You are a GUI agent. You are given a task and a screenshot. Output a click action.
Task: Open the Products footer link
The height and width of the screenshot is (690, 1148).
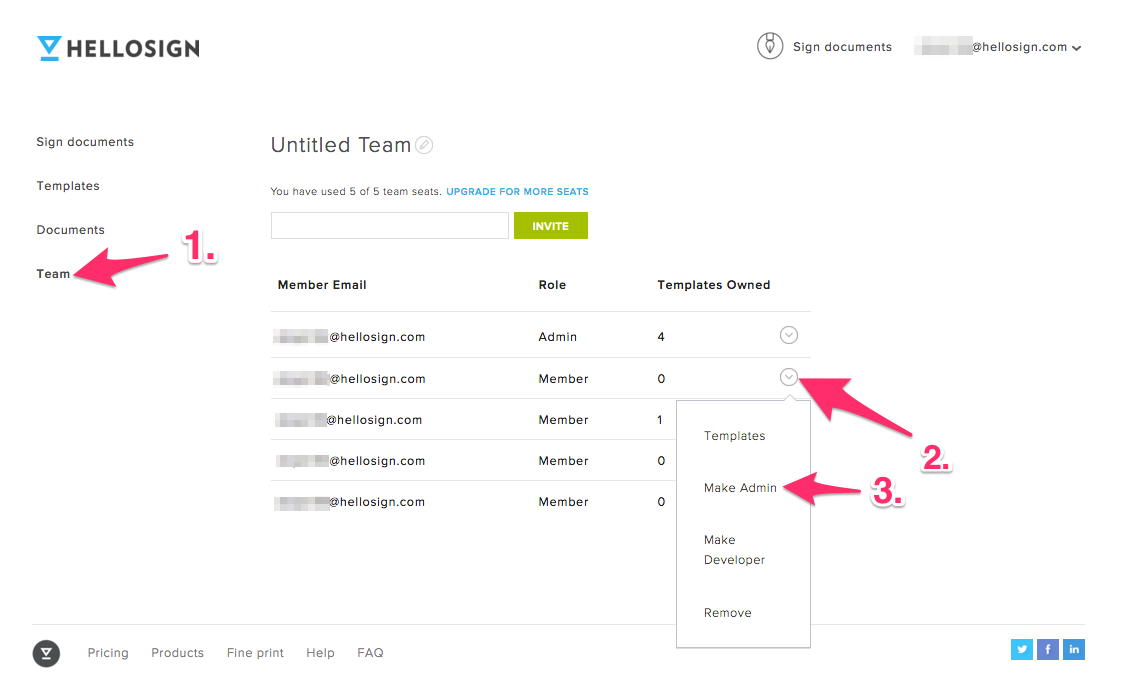click(x=177, y=653)
